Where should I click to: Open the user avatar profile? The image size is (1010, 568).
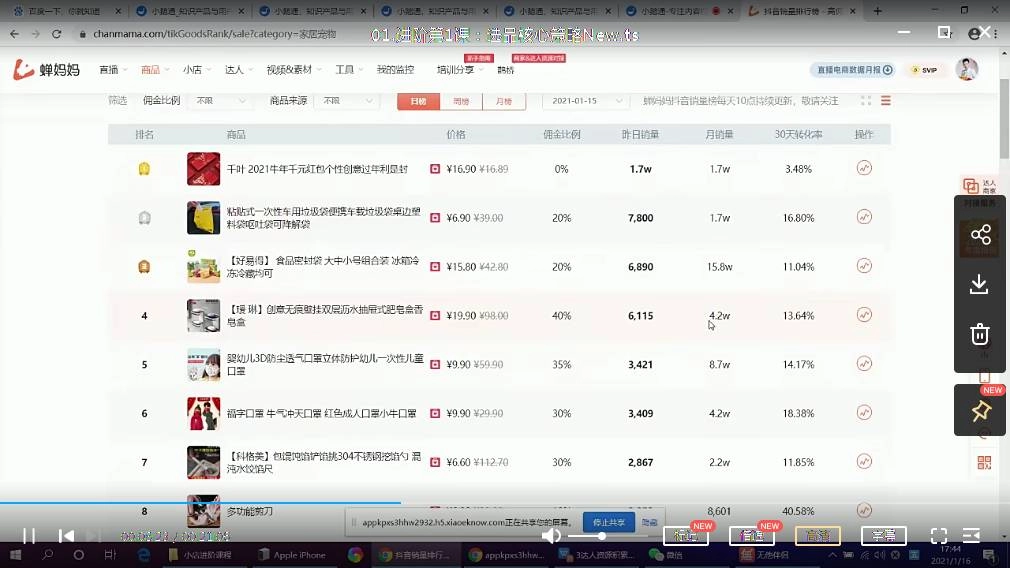(x=967, y=69)
